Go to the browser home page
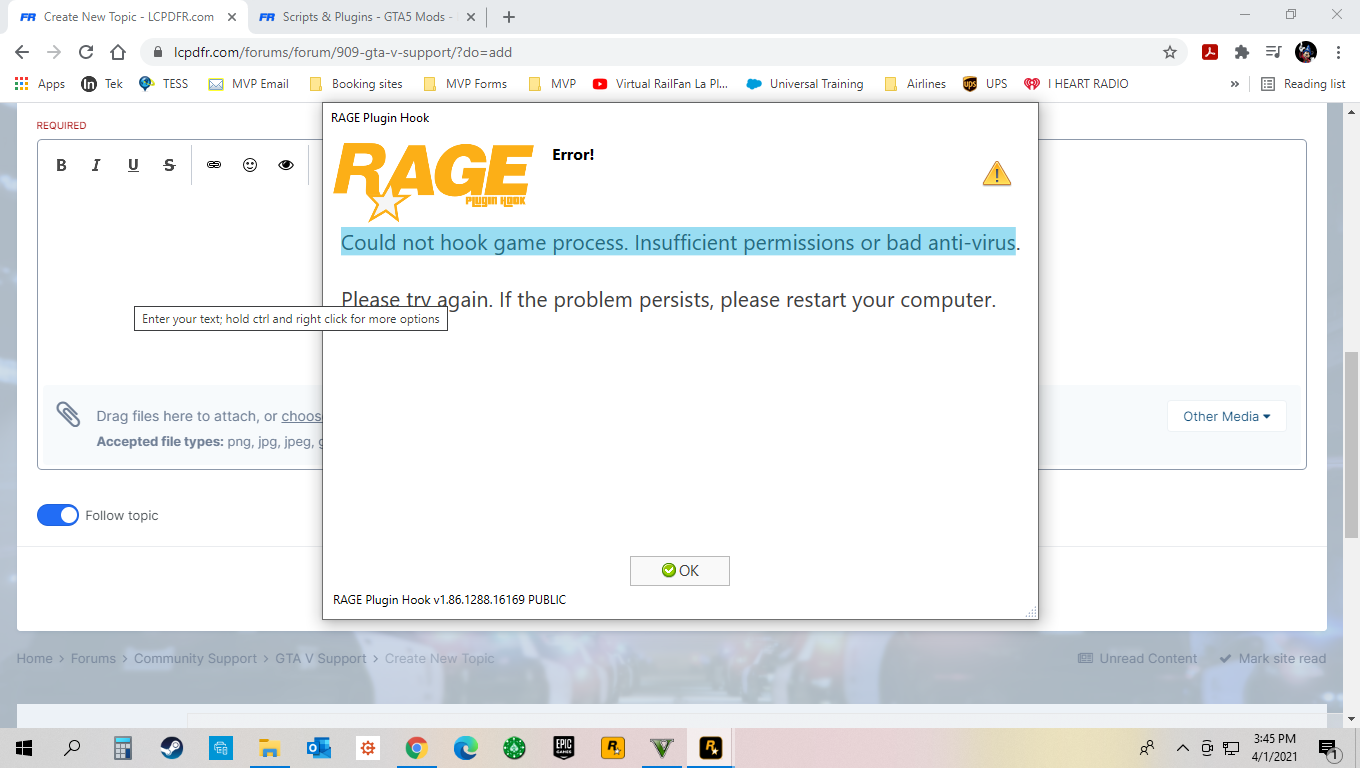This screenshot has width=1360, height=768. coord(118,52)
